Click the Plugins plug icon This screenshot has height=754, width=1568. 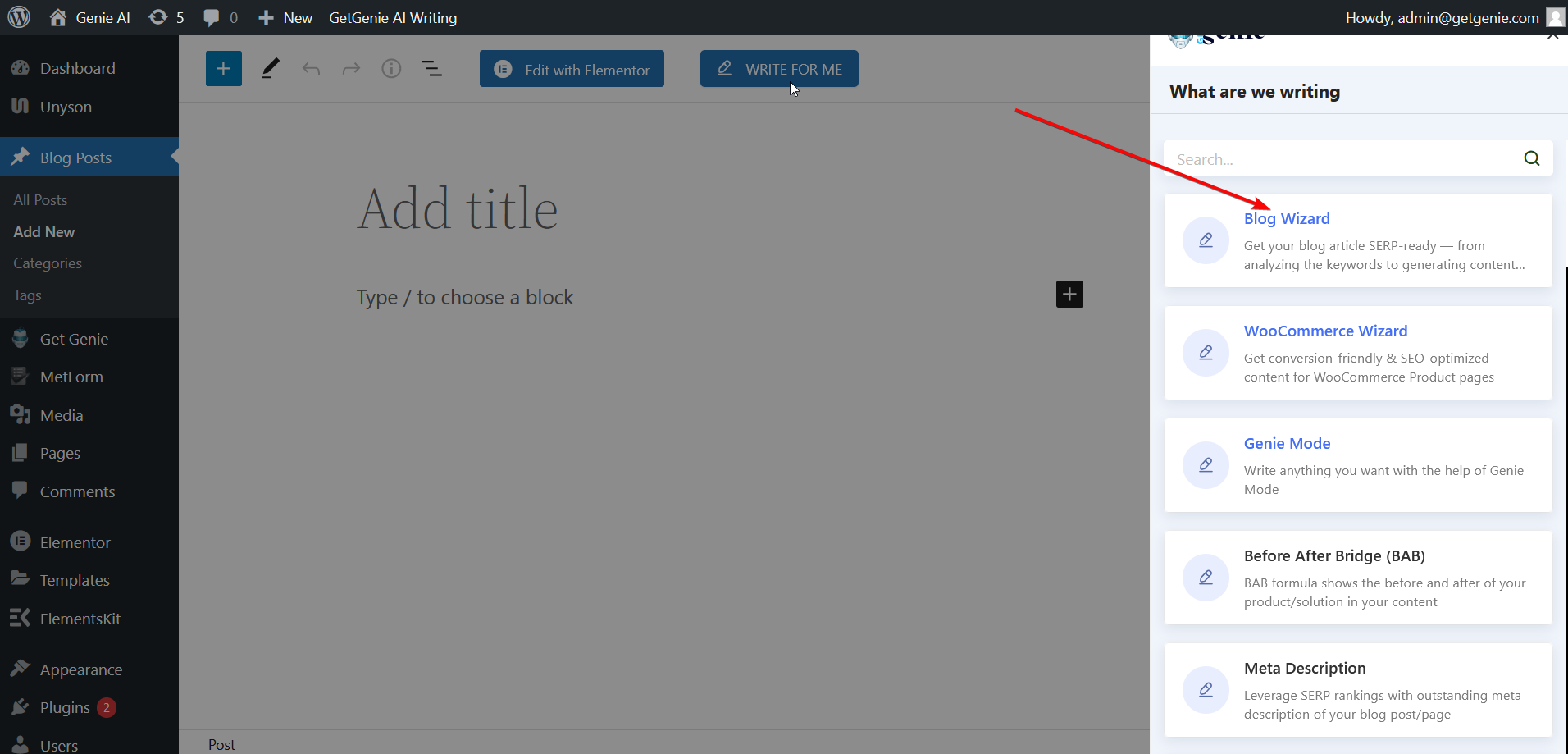click(x=21, y=707)
